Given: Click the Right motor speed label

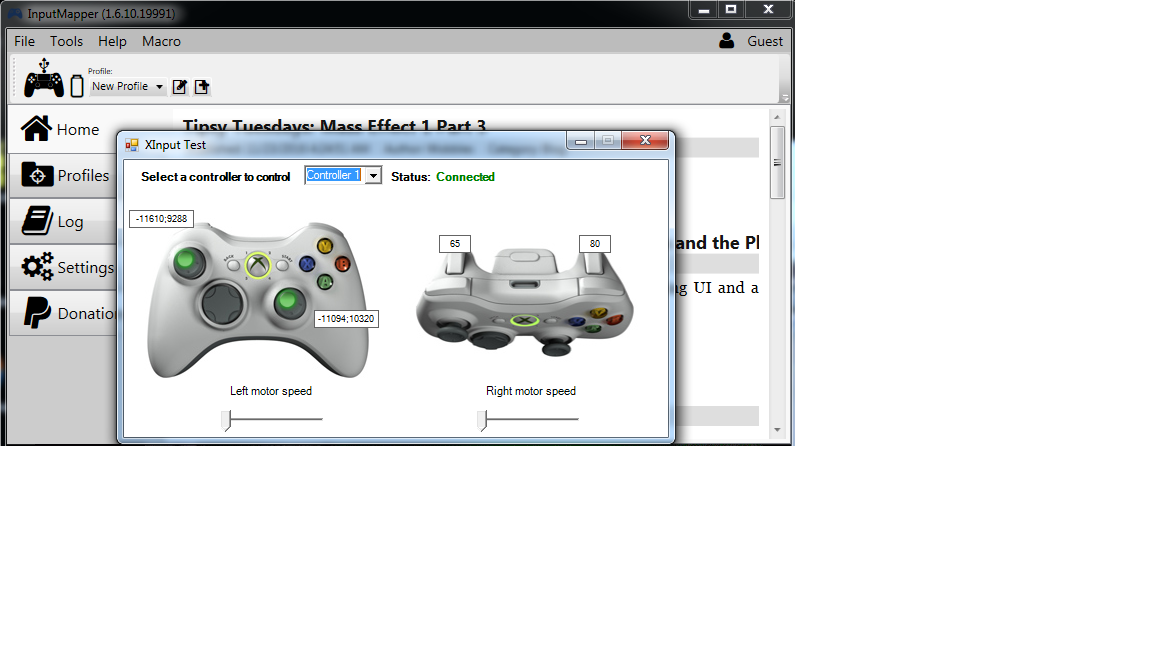Looking at the screenshot, I should 530,391.
